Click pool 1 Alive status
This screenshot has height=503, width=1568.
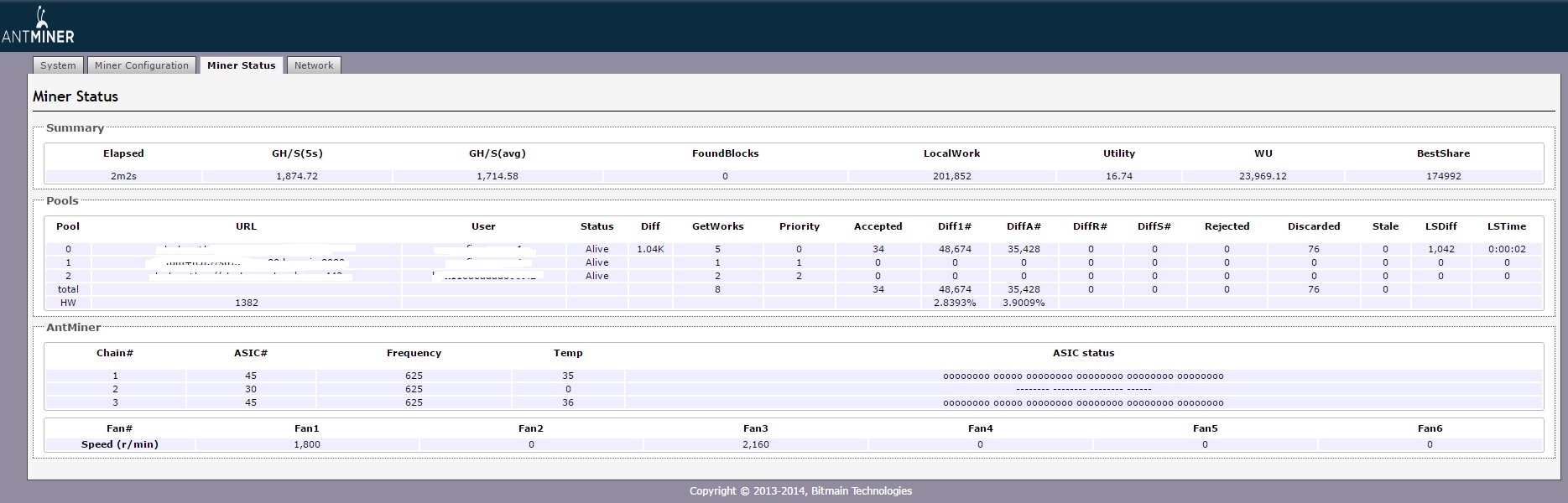pyautogui.click(x=596, y=262)
